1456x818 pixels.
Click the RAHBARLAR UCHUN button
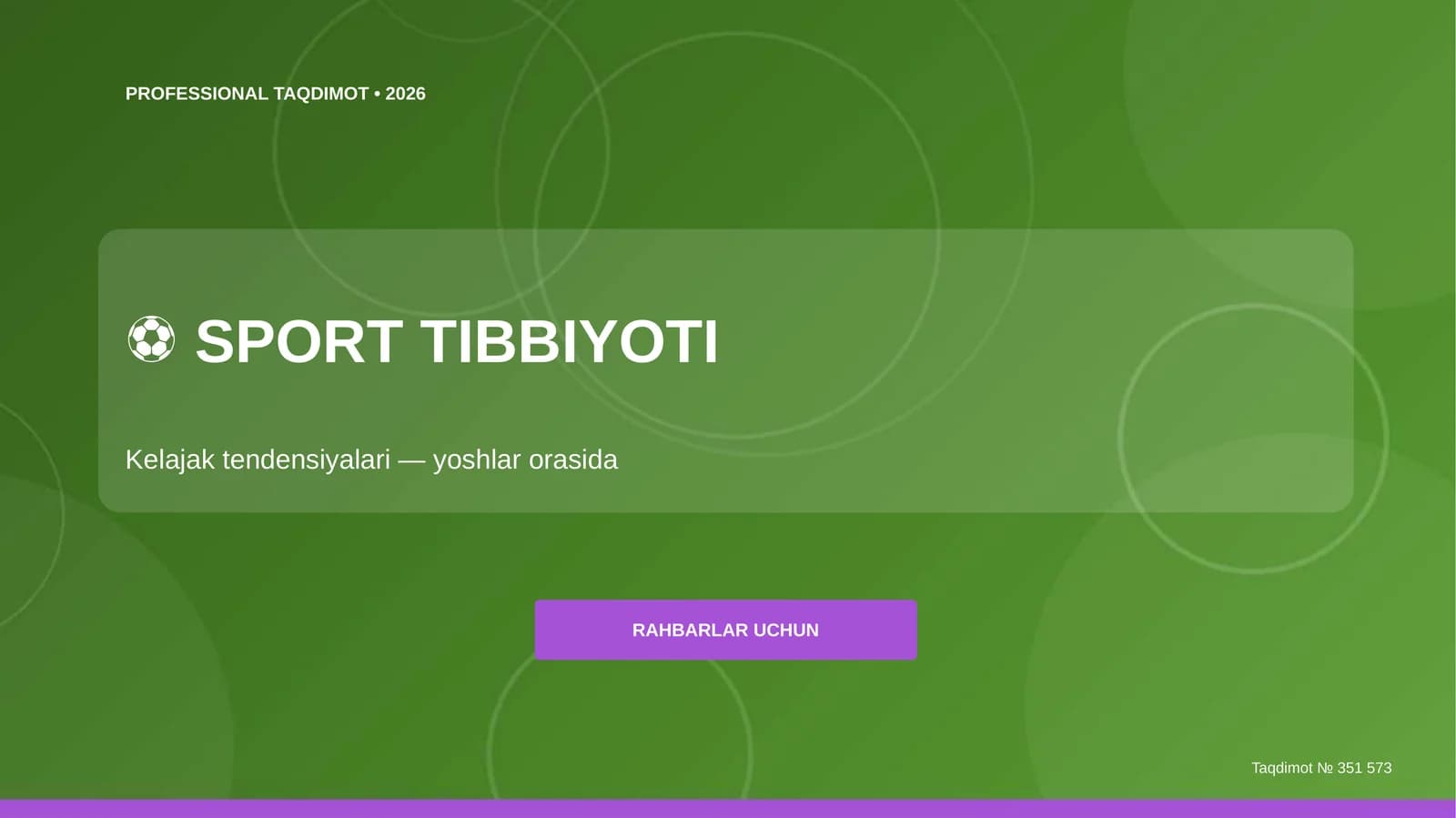coord(725,630)
